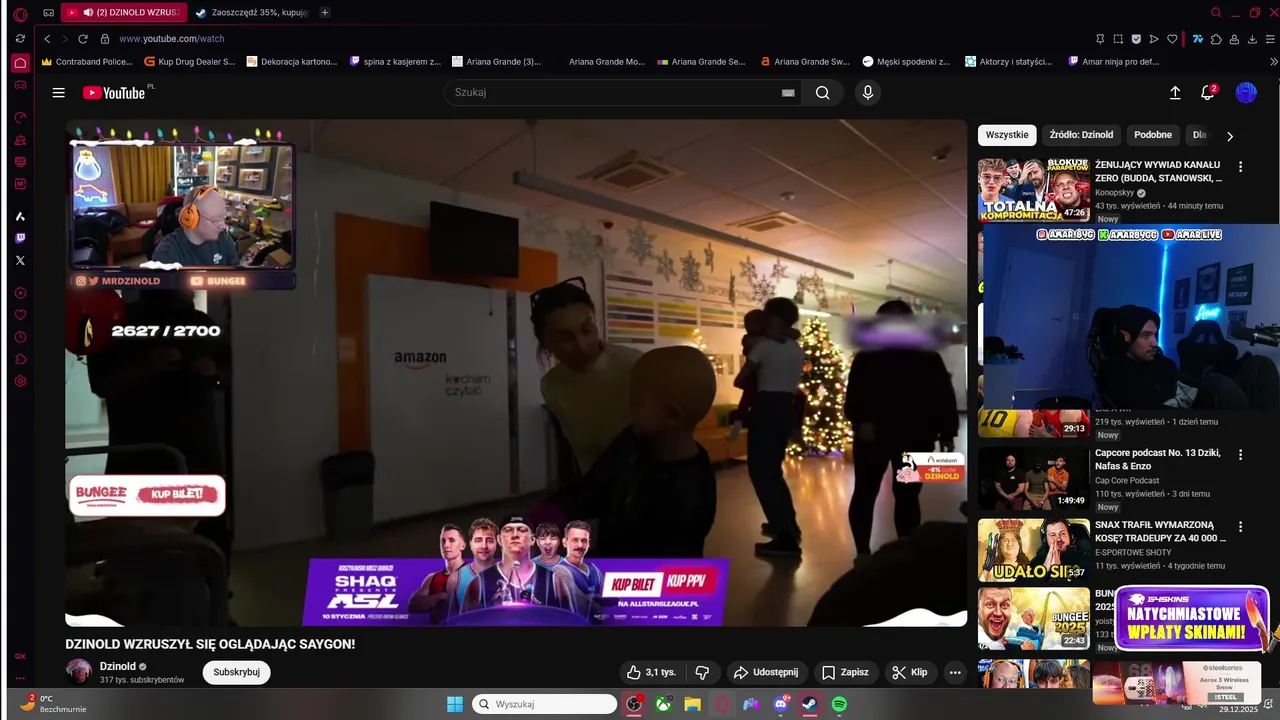
Task: Open 'Amar ninja pro def' bookmark
Action: [x=1113, y=61]
